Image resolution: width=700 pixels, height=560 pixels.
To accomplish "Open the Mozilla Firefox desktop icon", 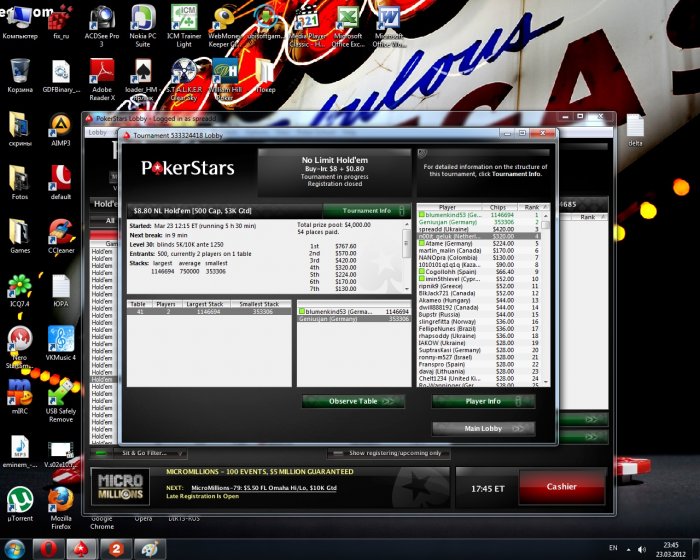I will tap(61, 508).
